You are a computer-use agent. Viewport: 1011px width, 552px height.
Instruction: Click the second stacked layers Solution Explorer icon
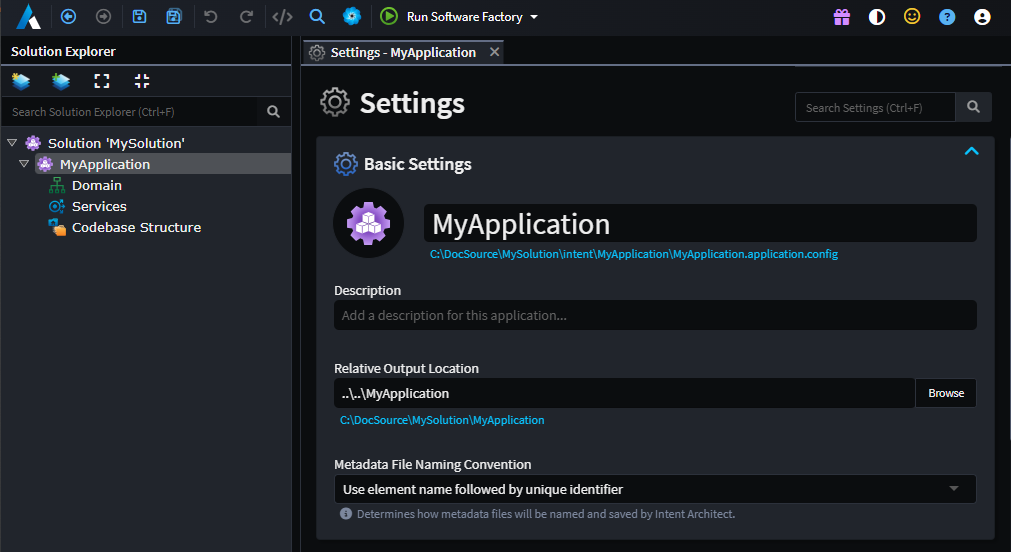pyautogui.click(x=61, y=81)
